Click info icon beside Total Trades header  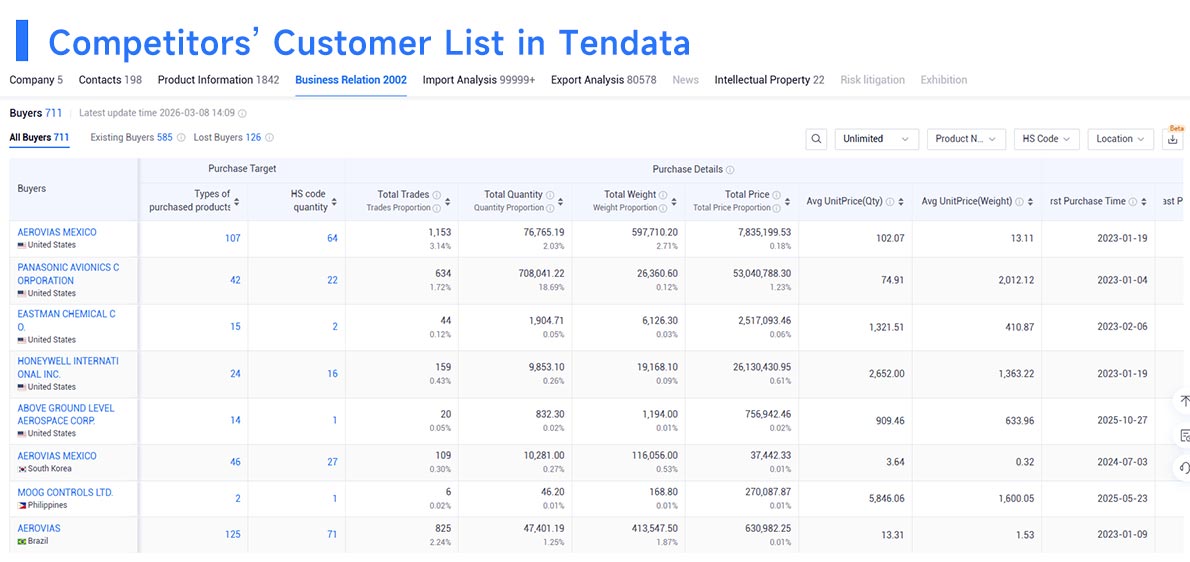pyautogui.click(x=436, y=195)
